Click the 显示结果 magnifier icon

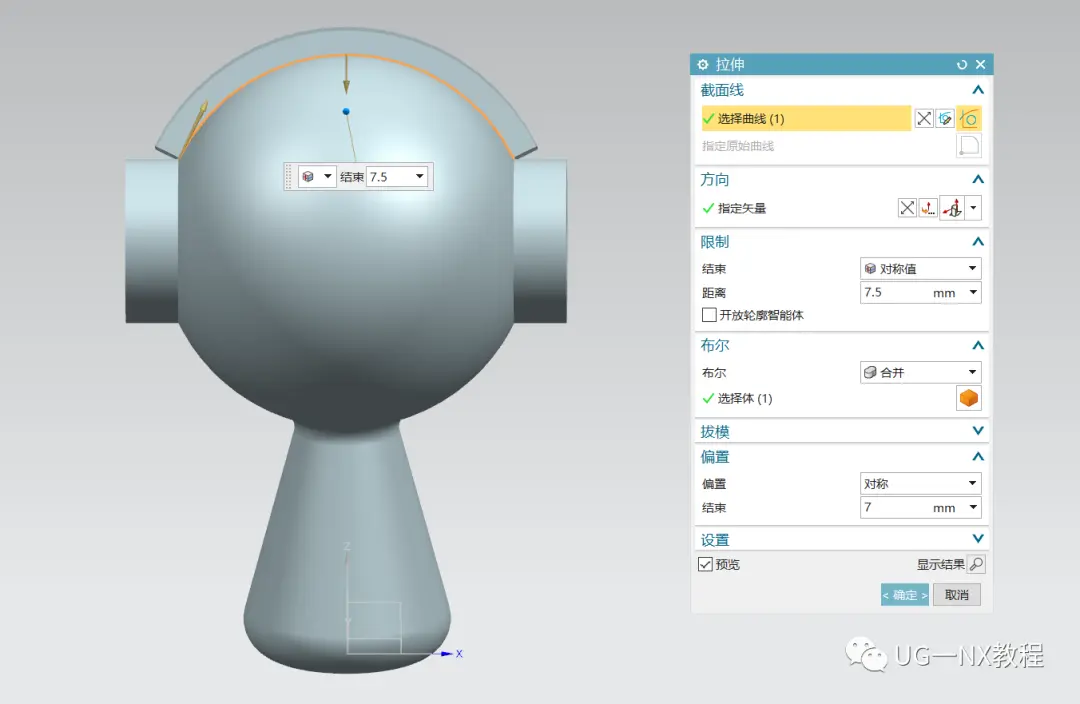click(x=976, y=564)
